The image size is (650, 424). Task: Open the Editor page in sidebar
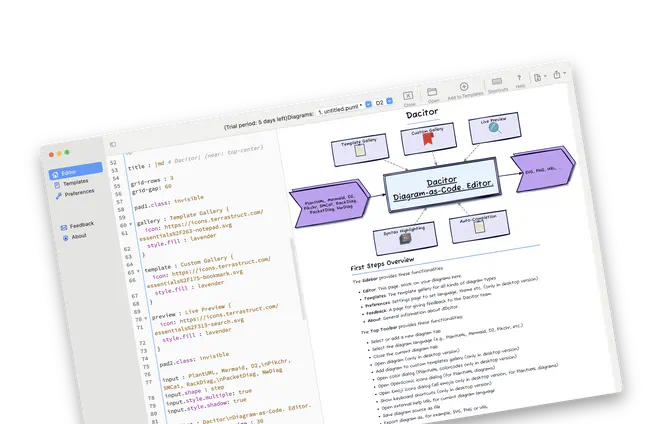pyautogui.click(x=75, y=171)
